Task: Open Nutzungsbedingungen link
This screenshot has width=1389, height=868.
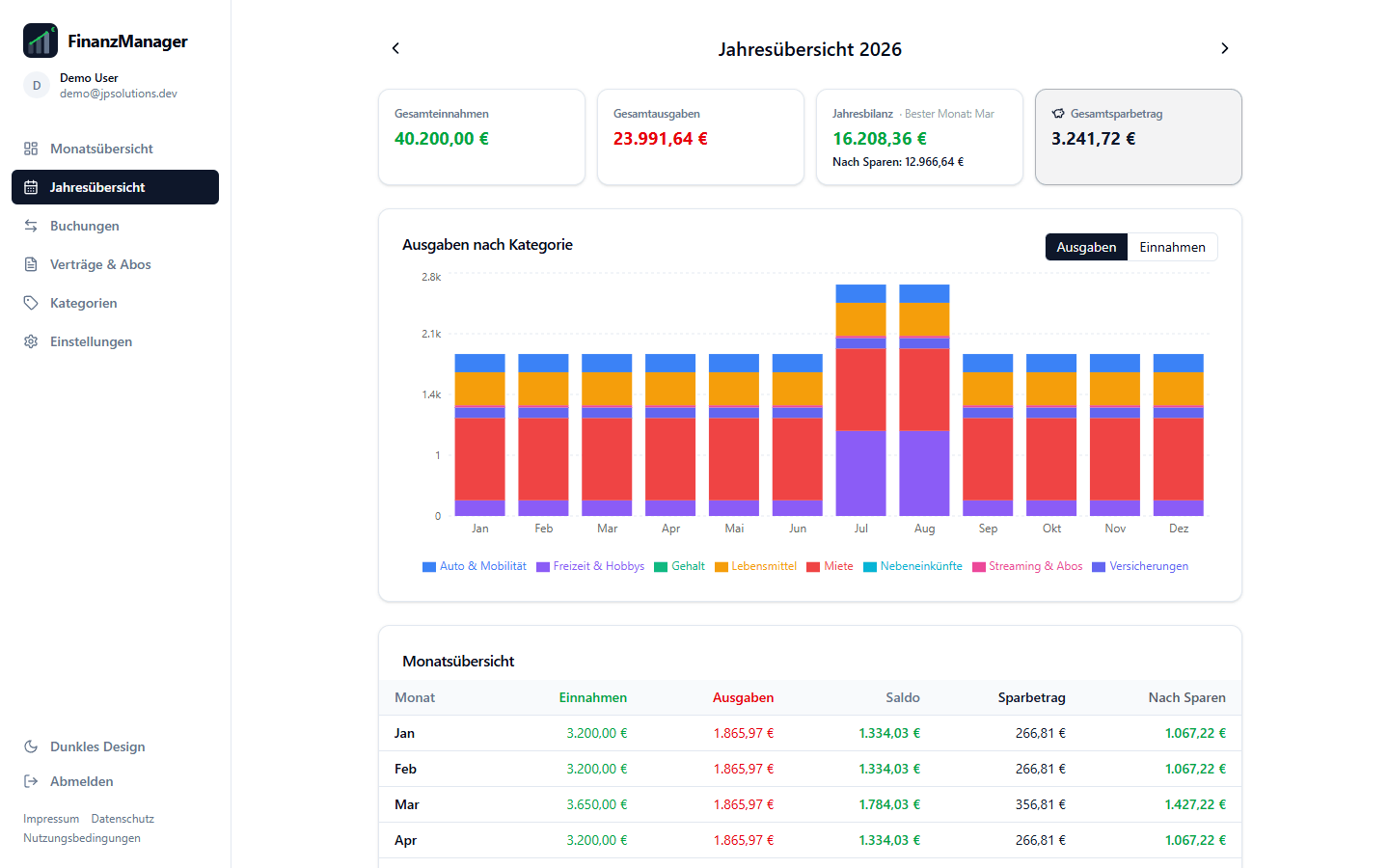Action: (82, 838)
